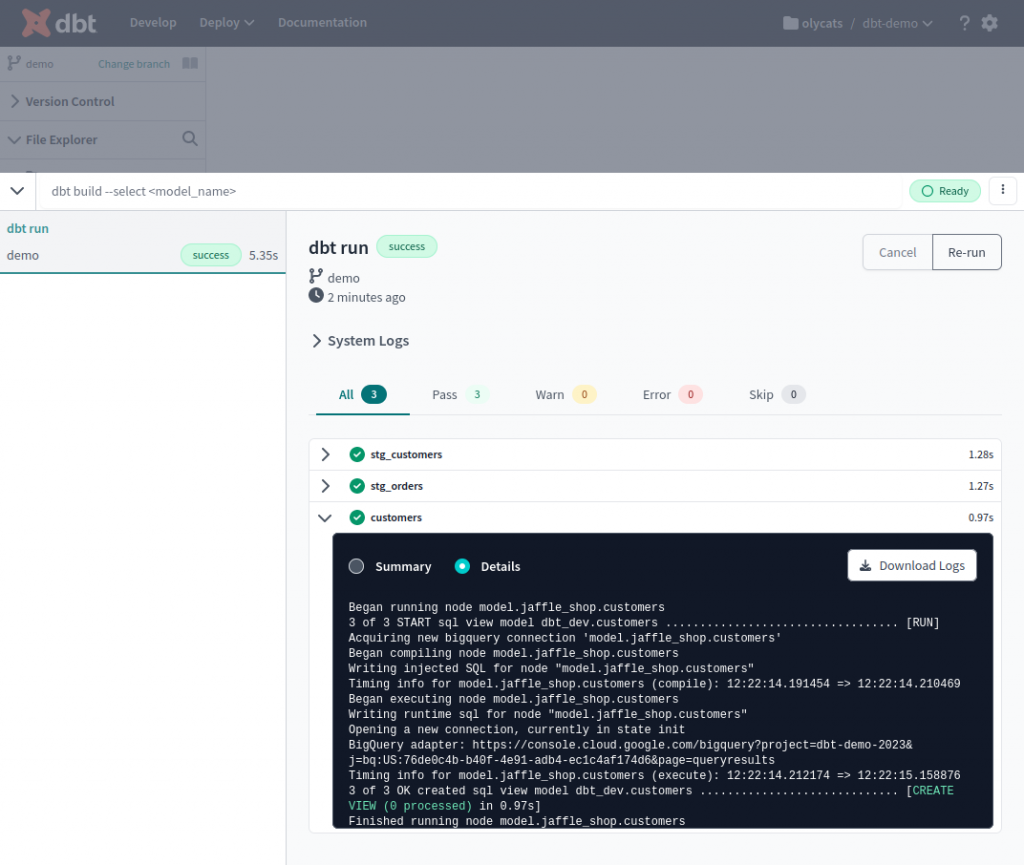The width and height of the screenshot is (1024, 865).
Task: Click the [RUN] marker in the log
Action: click(922, 622)
